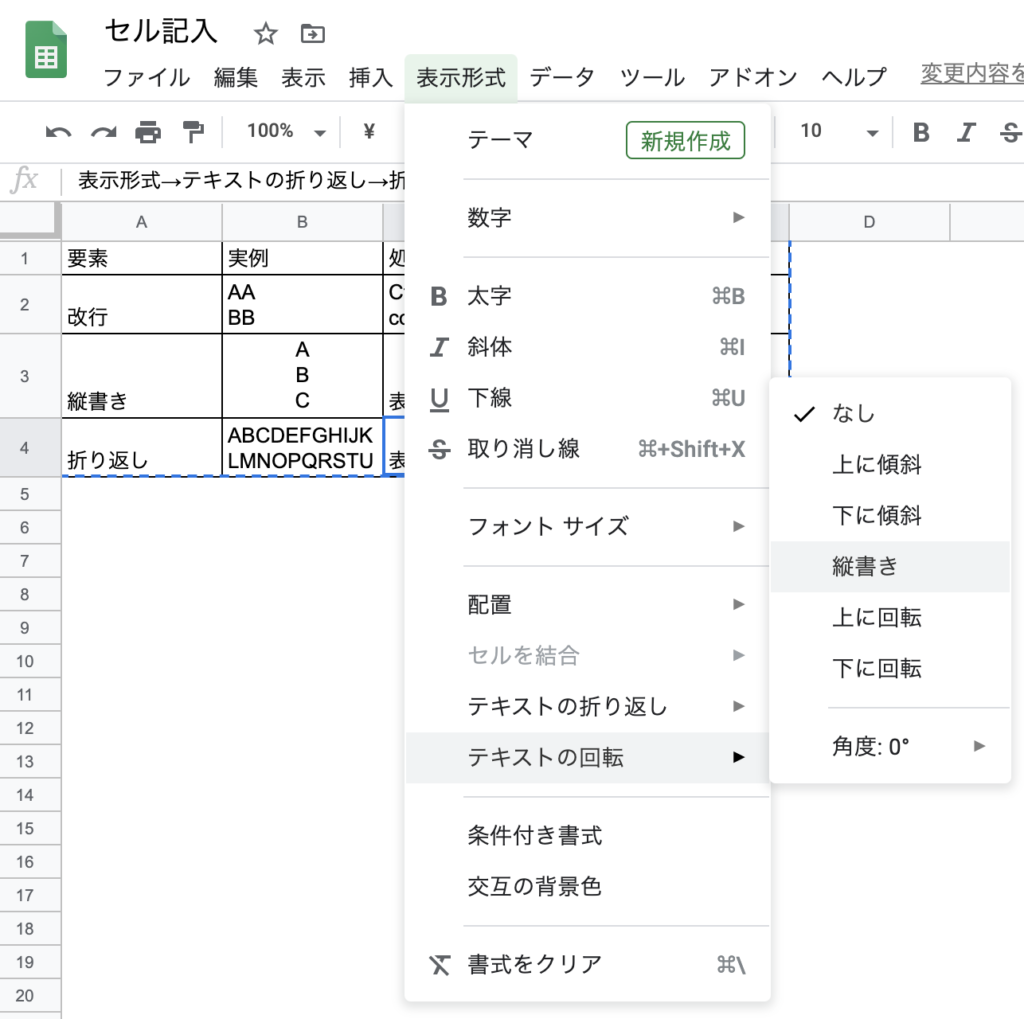
Task: Open the 表示 menu
Action: (303, 78)
